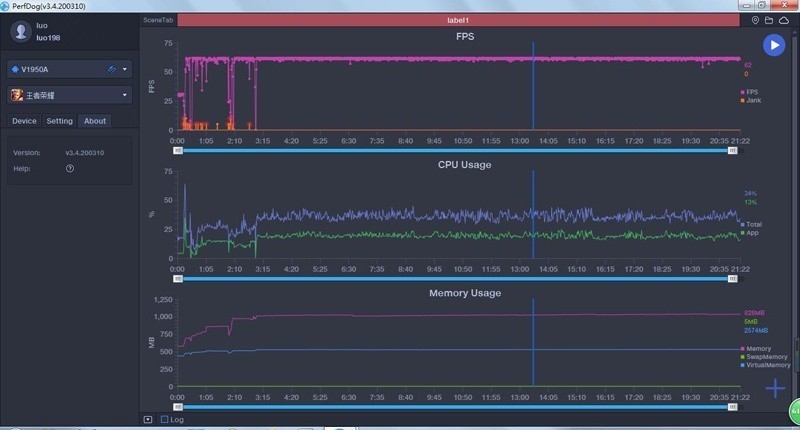Image resolution: width=800 pixels, height=430 pixels.
Task: Switch to the Setting tab
Action: coord(60,121)
